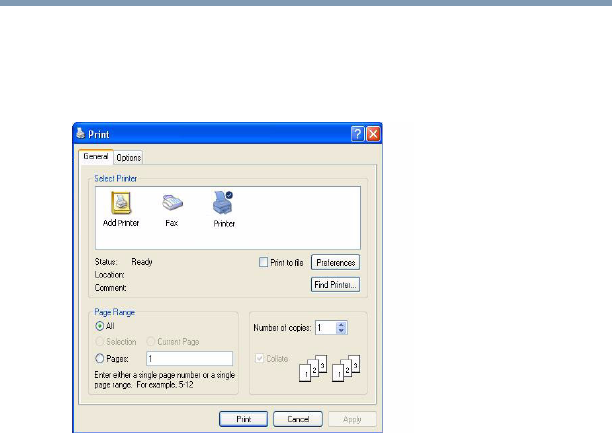Open printer Preferences

click(335, 263)
